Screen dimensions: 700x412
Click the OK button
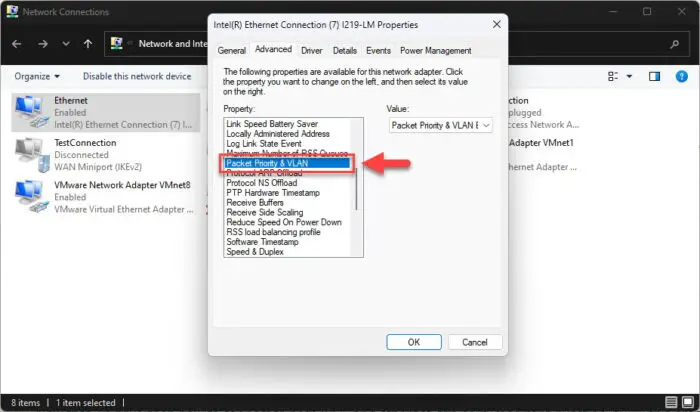tap(414, 342)
